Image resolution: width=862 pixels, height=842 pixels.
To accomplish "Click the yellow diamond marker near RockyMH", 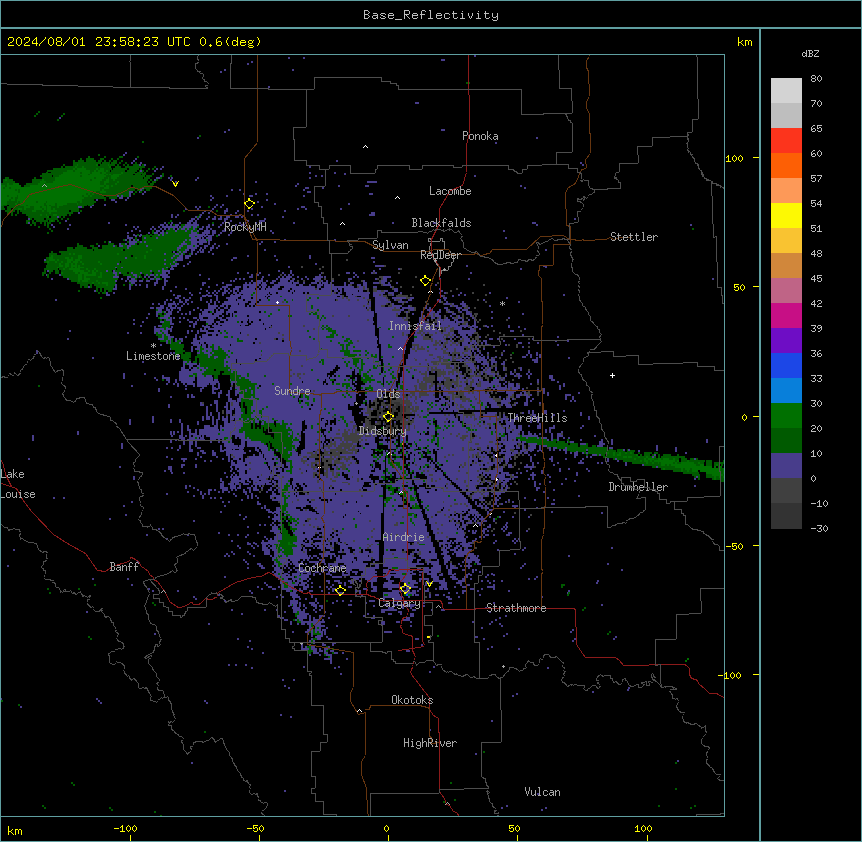I will (250, 204).
